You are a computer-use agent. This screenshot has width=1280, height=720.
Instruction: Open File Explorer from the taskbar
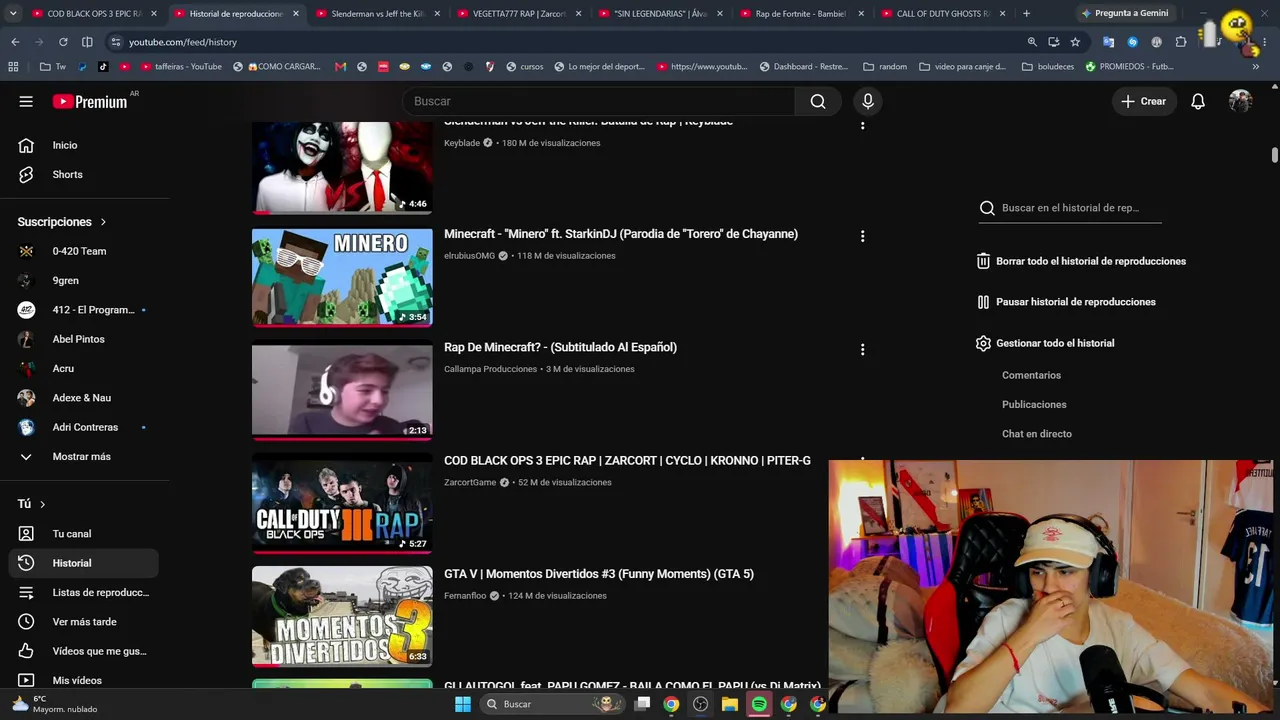pos(730,704)
